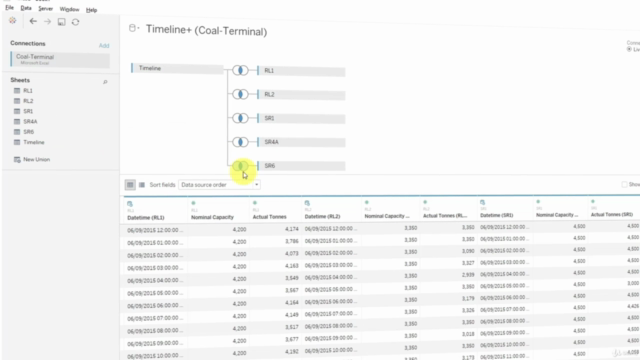Viewport: 640px width, 360px height.
Task: Click the data source cylinder icon near title
Action: pos(132,28)
